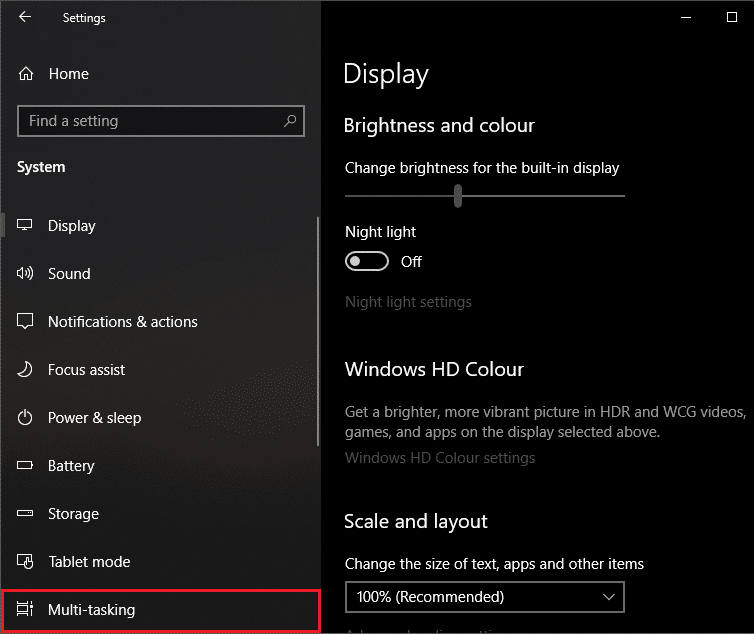Click the brightness slider handle
754x634 pixels.
pyautogui.click(x=458, y=195)
